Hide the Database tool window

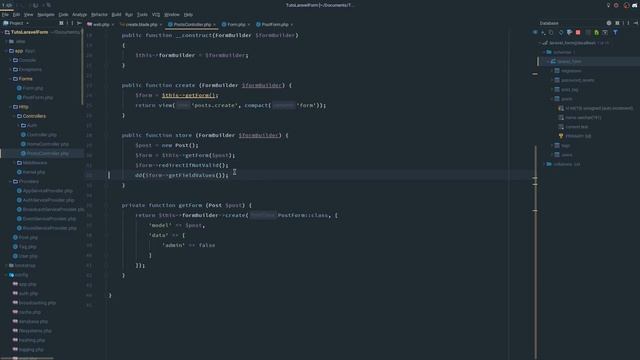(636, 23)
